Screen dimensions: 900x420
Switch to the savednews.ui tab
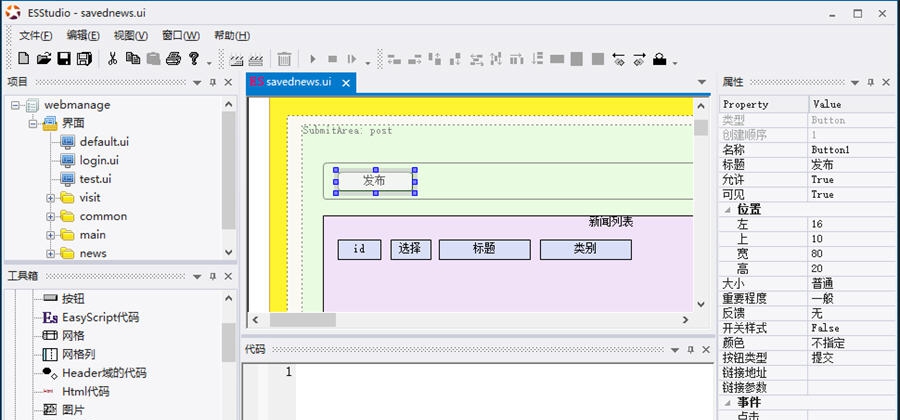[299, 82]
